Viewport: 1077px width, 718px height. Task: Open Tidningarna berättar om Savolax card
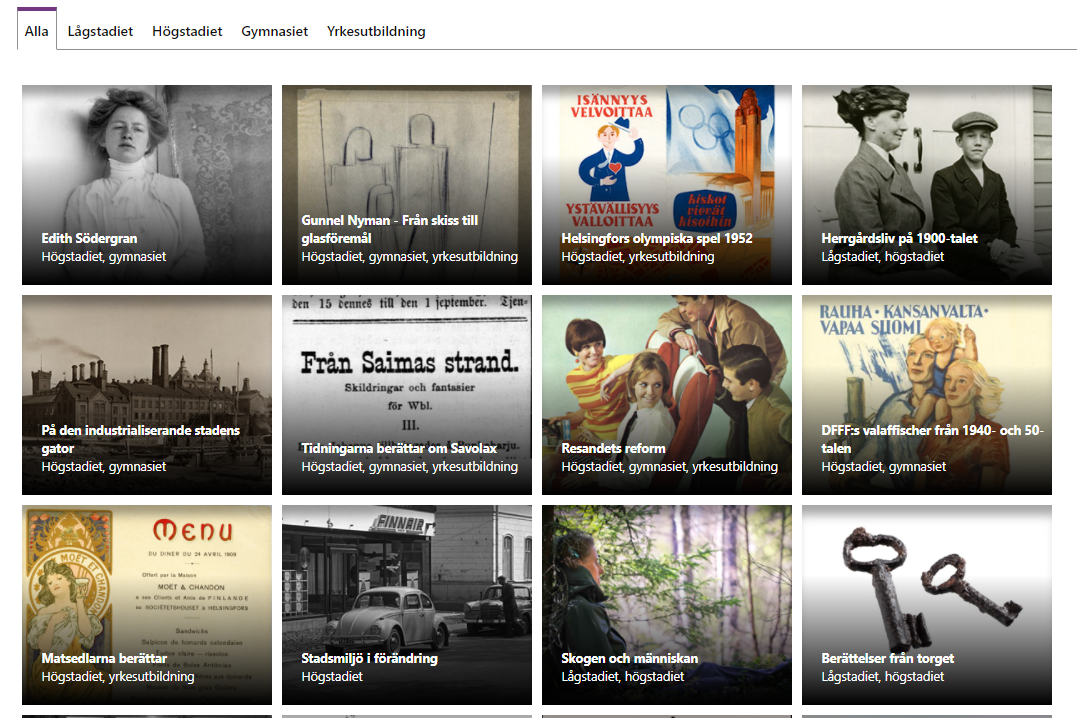coord(407,395)
